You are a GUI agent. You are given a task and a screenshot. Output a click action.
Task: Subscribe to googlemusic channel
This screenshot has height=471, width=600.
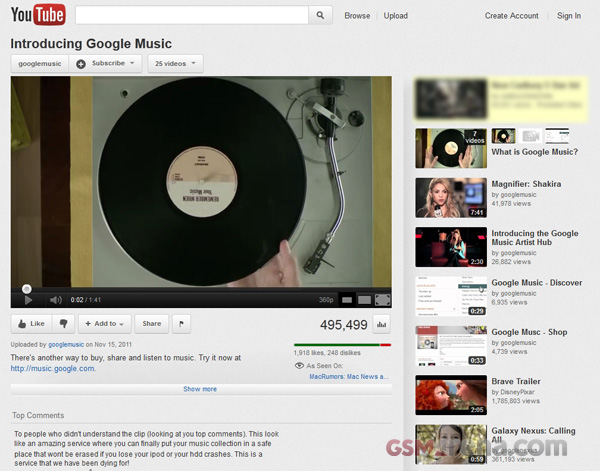105,64
